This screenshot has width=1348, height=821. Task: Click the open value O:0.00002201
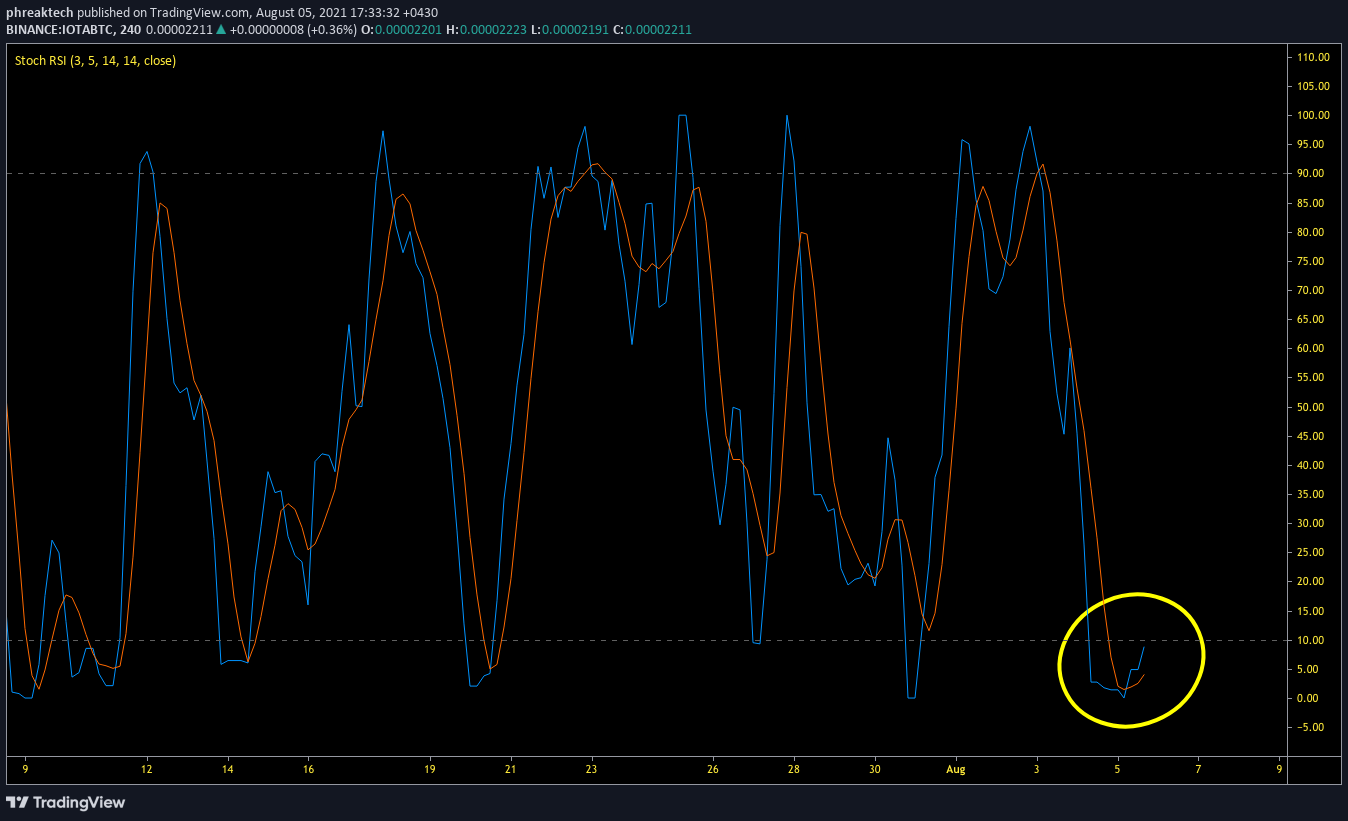pyautogui.click(x=402, y=30)
